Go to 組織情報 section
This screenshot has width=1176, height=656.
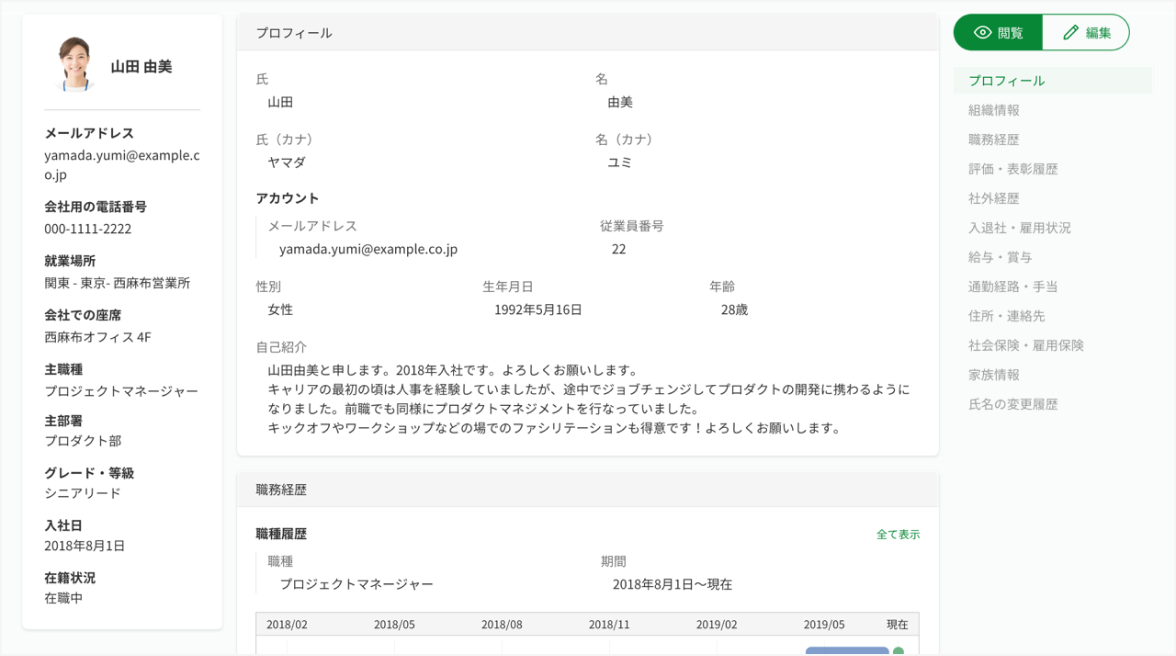994,110
